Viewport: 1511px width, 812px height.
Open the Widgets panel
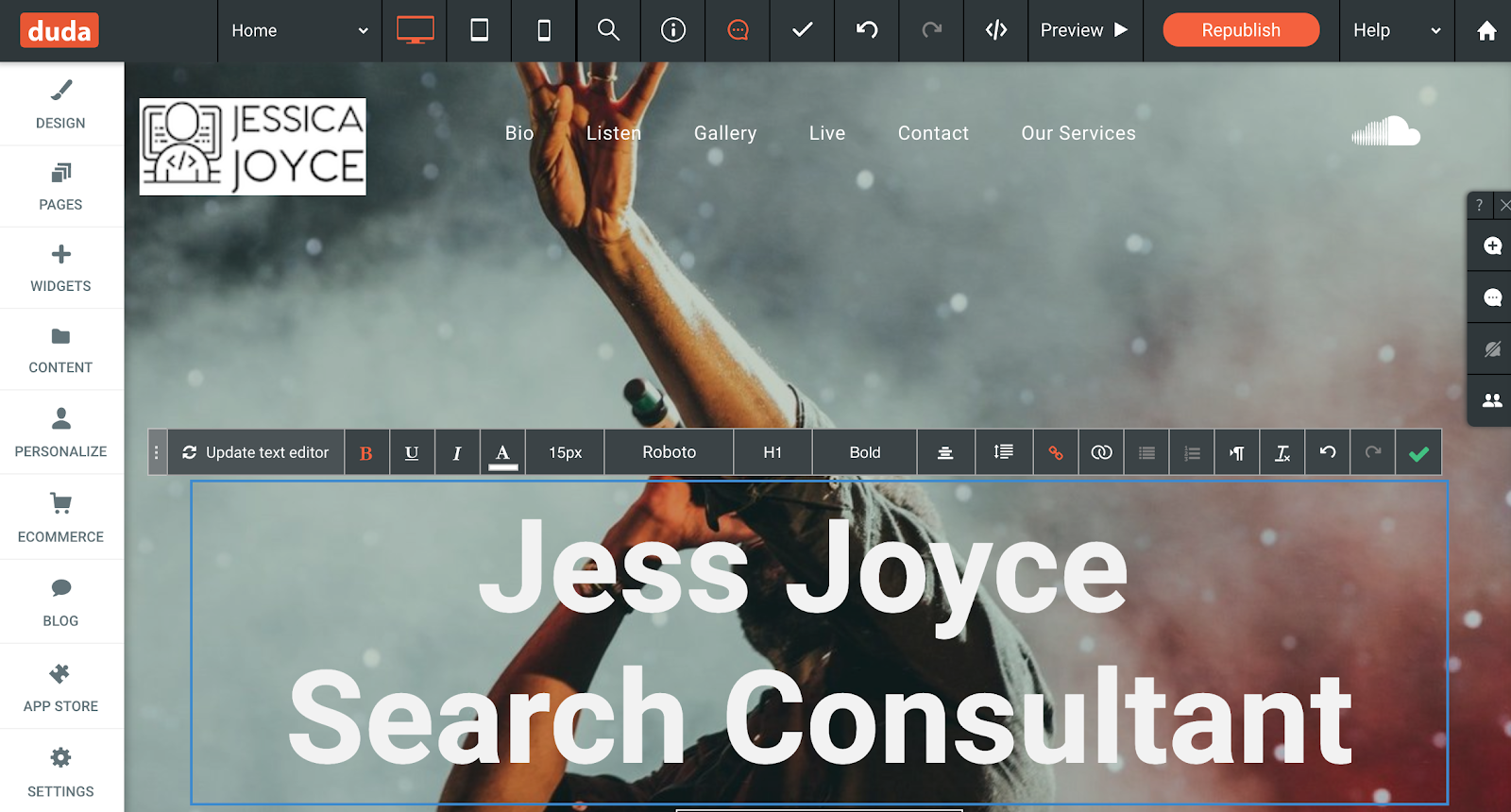pos(61,267)
